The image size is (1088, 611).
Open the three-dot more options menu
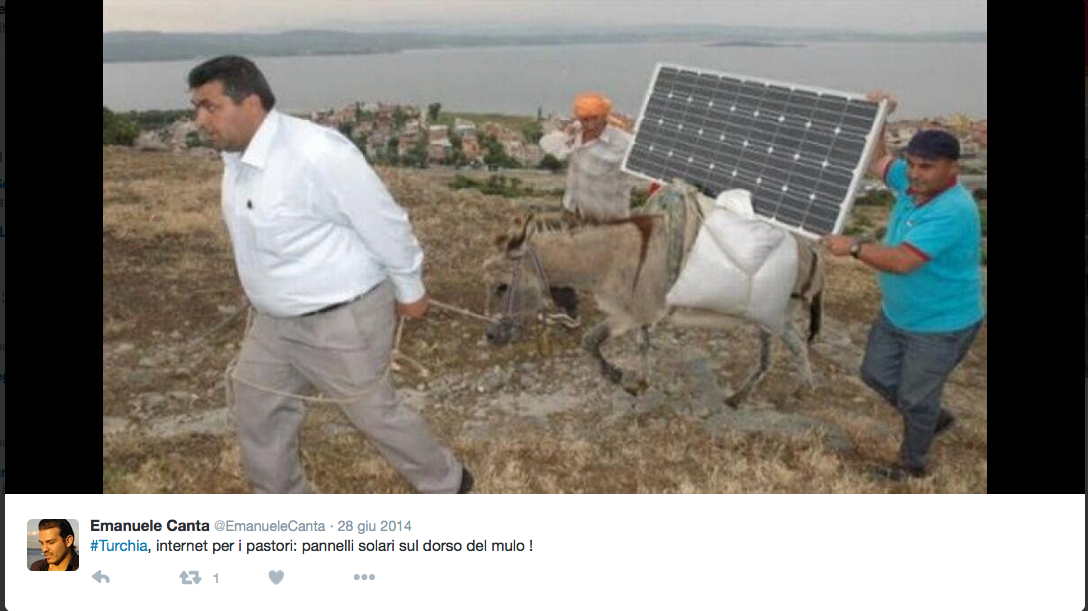click(x=364, y=577)
